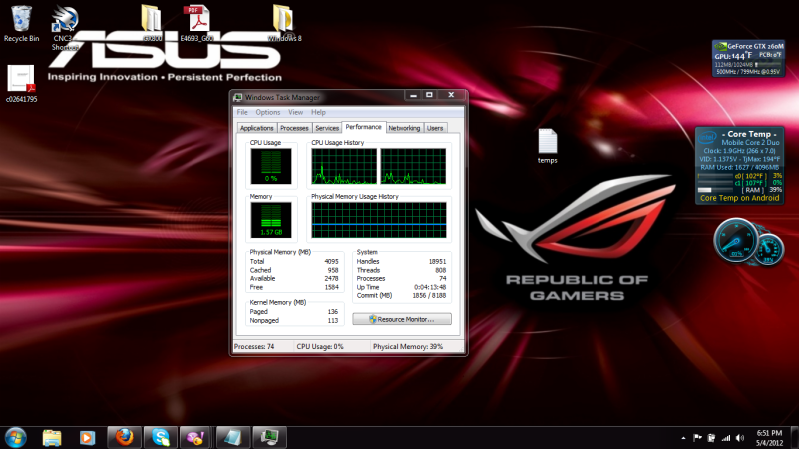
Task: Click status bar Processes: 74
Action: point(254,347)
